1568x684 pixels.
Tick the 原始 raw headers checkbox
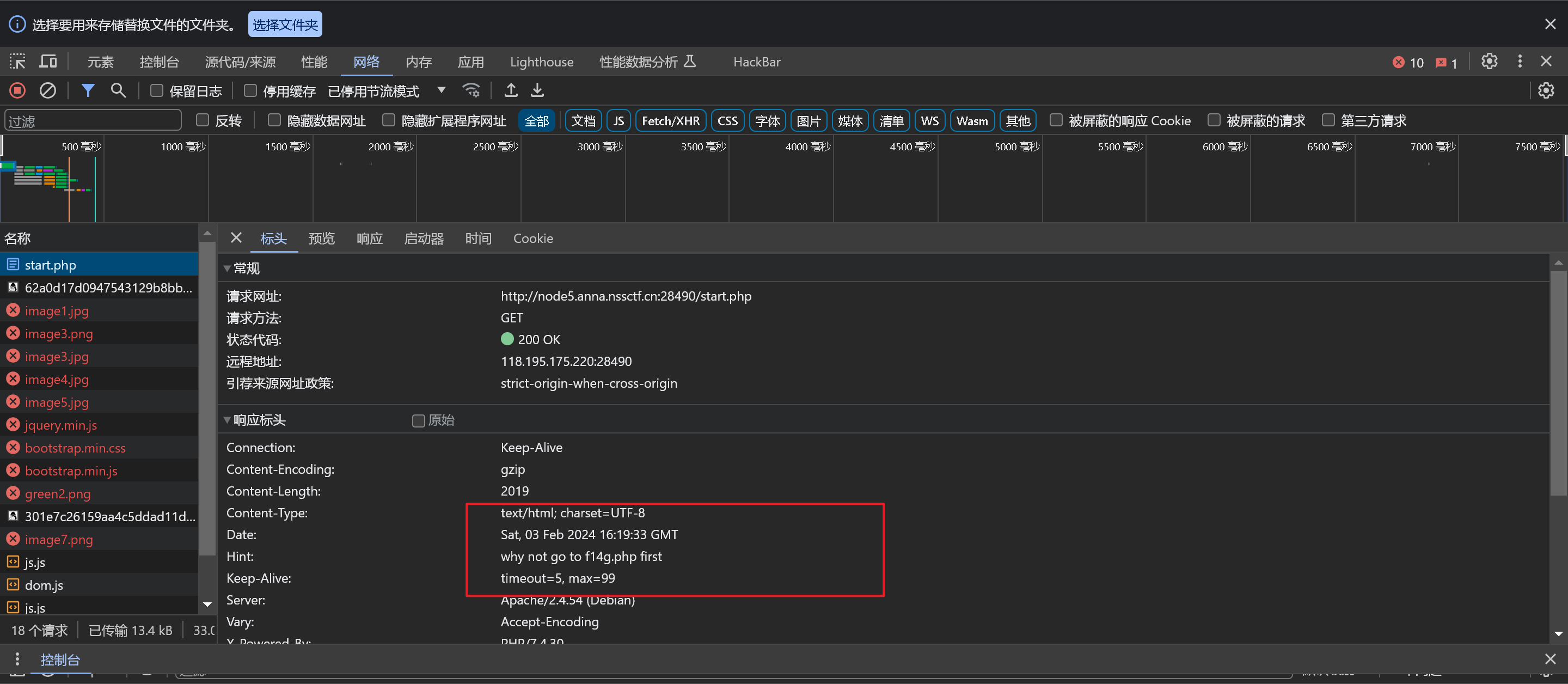coord(418,421)
